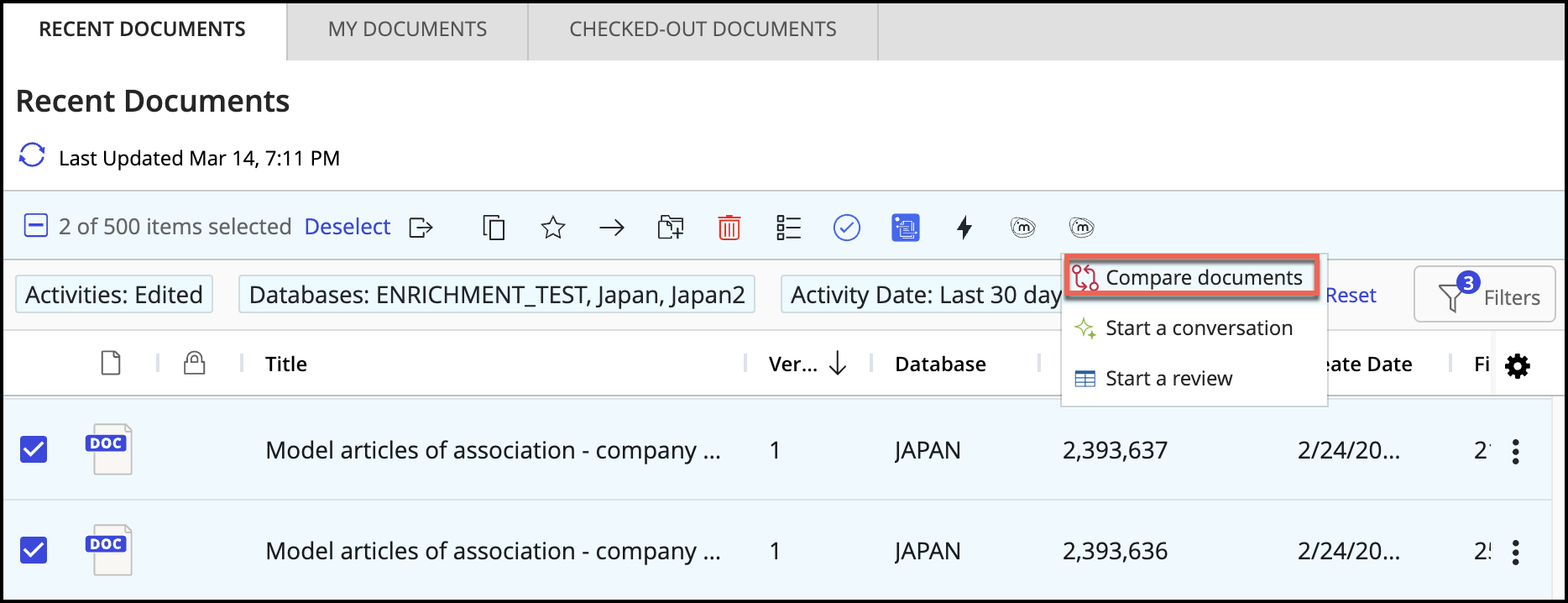Uncheck the first Model articles document row

pos(34,449)
